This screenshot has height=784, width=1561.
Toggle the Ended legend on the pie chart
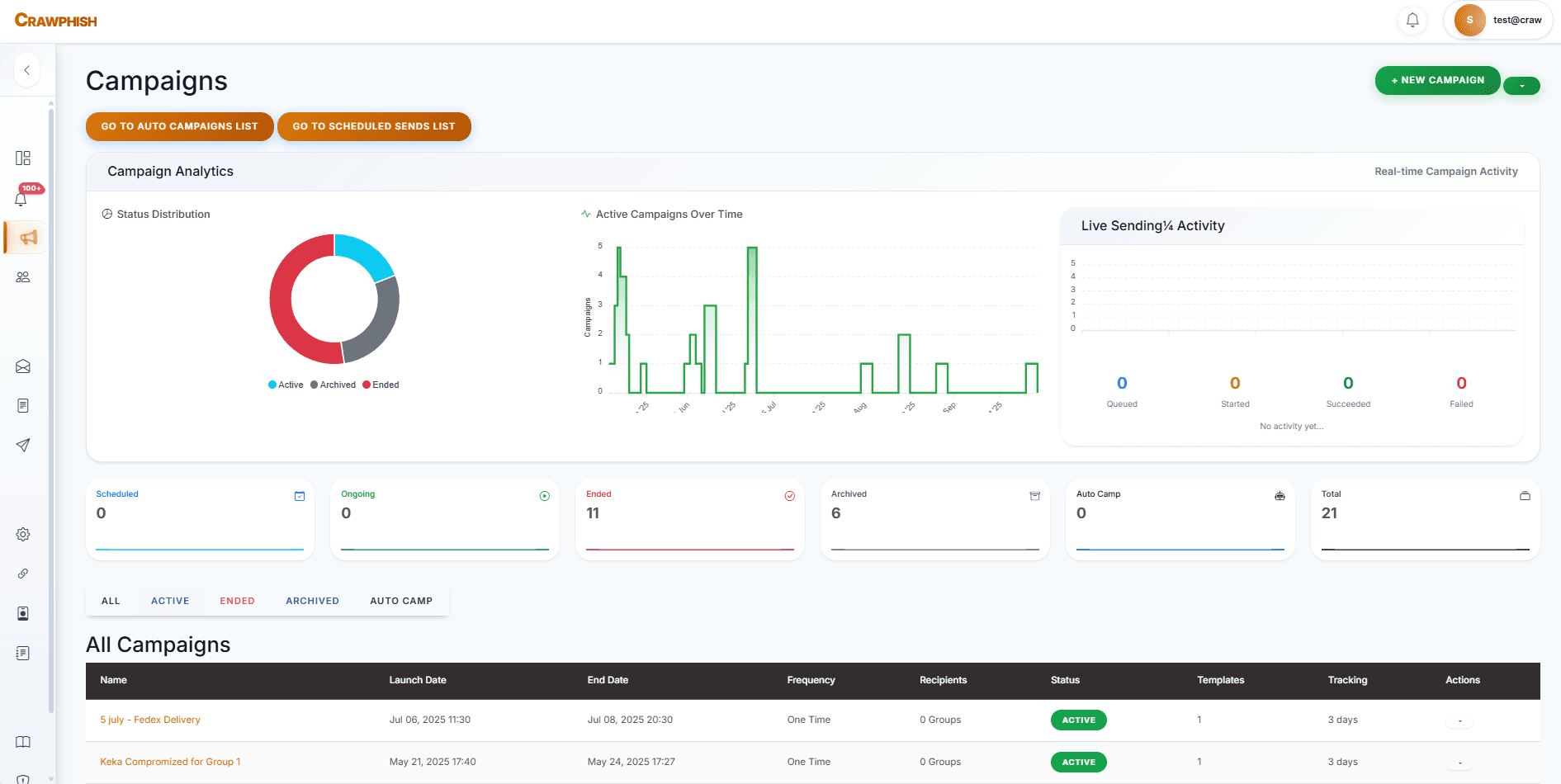click(381, 385)
